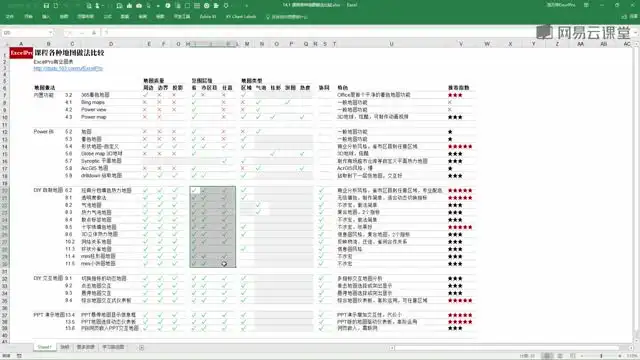Open the 开始 Home ribbon tab
This screenshot has height=360, width=640.
28,17
